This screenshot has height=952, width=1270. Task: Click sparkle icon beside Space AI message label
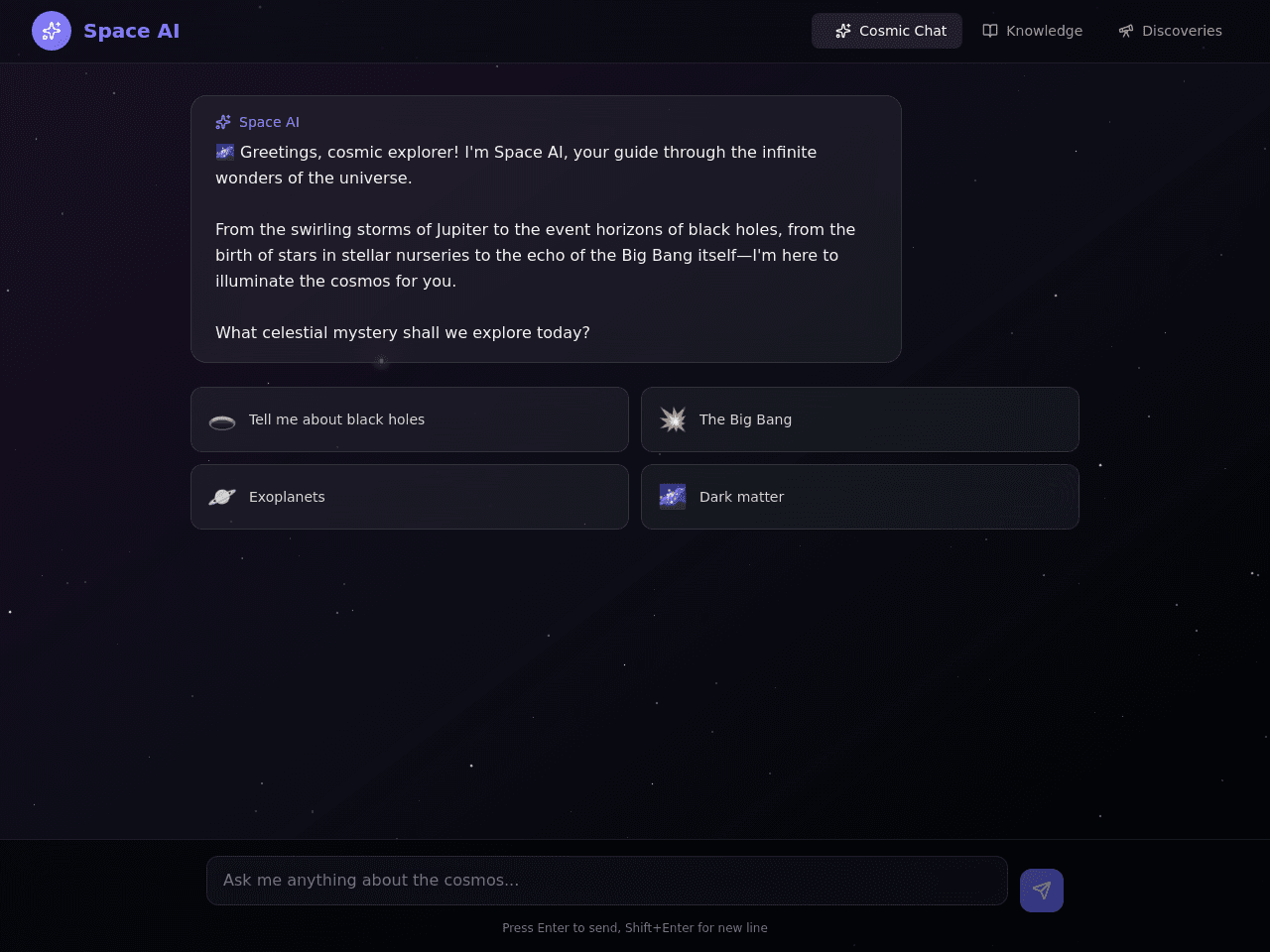pyautogui.click(x=223, y=122)
